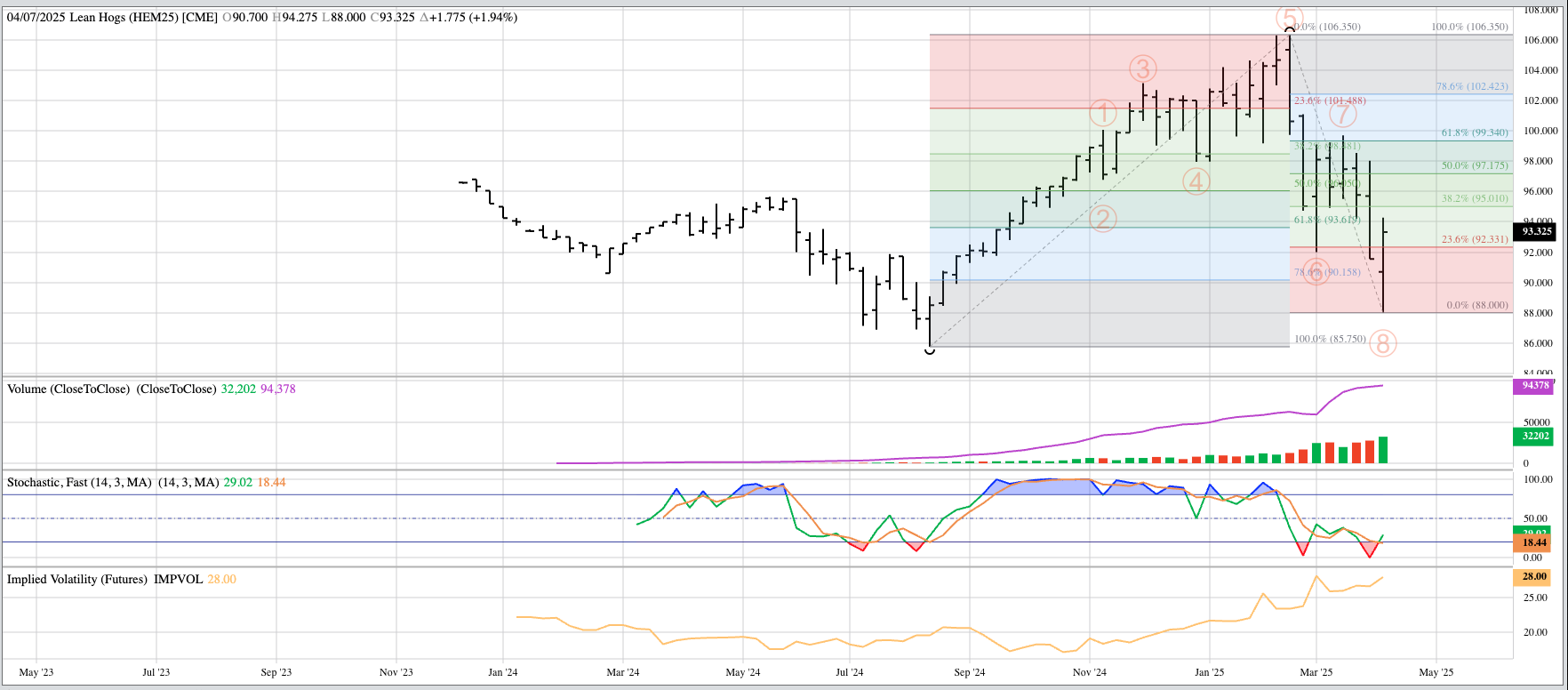
Task: Click the 78.6% (102.423) retracement label
Action: coord(1472,86)
